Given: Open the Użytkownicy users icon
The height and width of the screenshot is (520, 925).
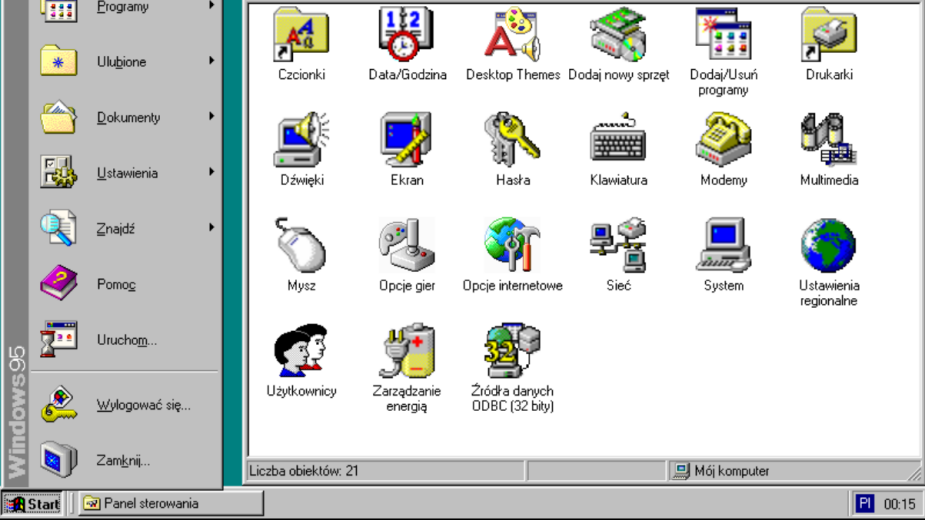Looking at the screenshot, I should pos(301,351).
